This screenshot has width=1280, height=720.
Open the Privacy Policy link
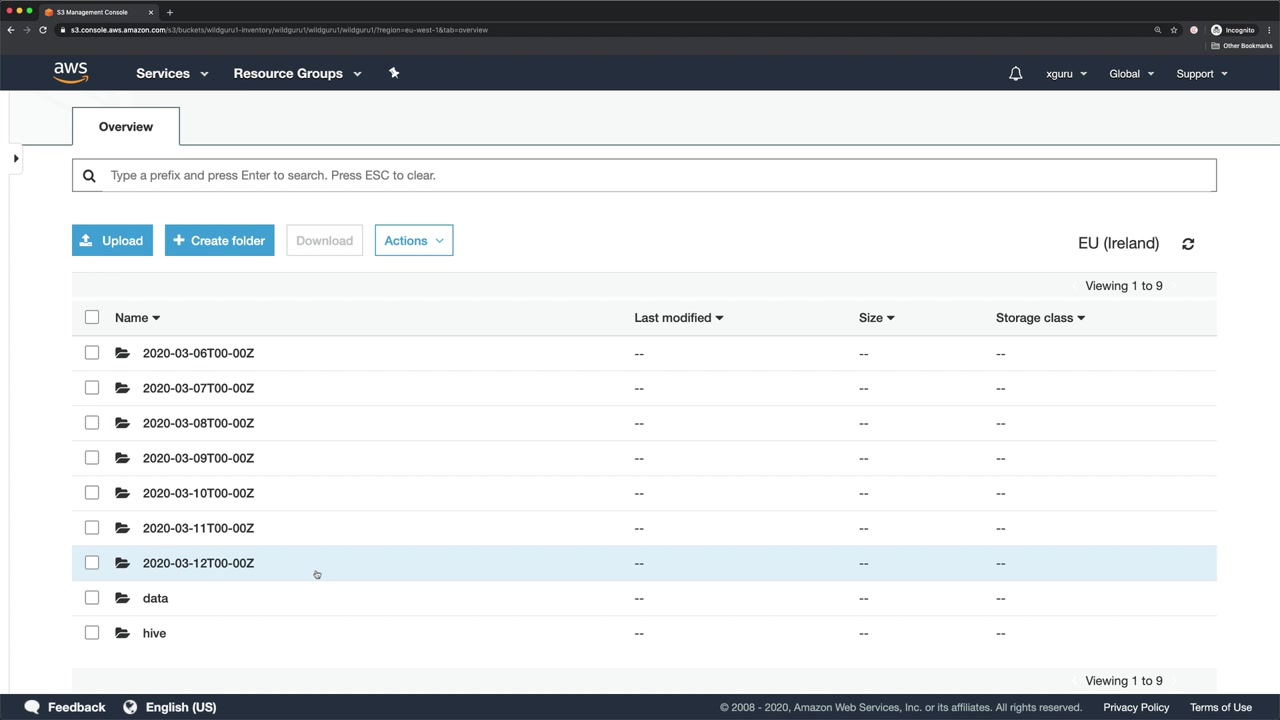pos(1136,707)
